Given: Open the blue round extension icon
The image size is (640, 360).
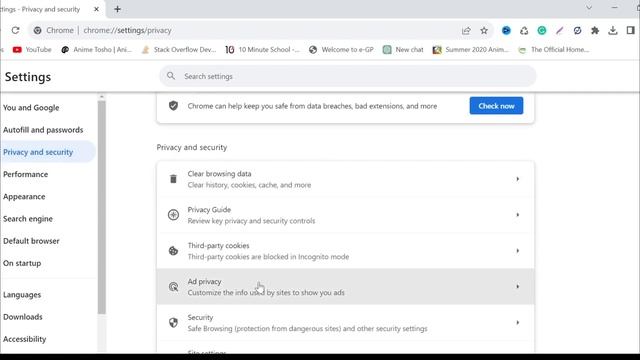Looking at the screenshot, I should [506, 30].
